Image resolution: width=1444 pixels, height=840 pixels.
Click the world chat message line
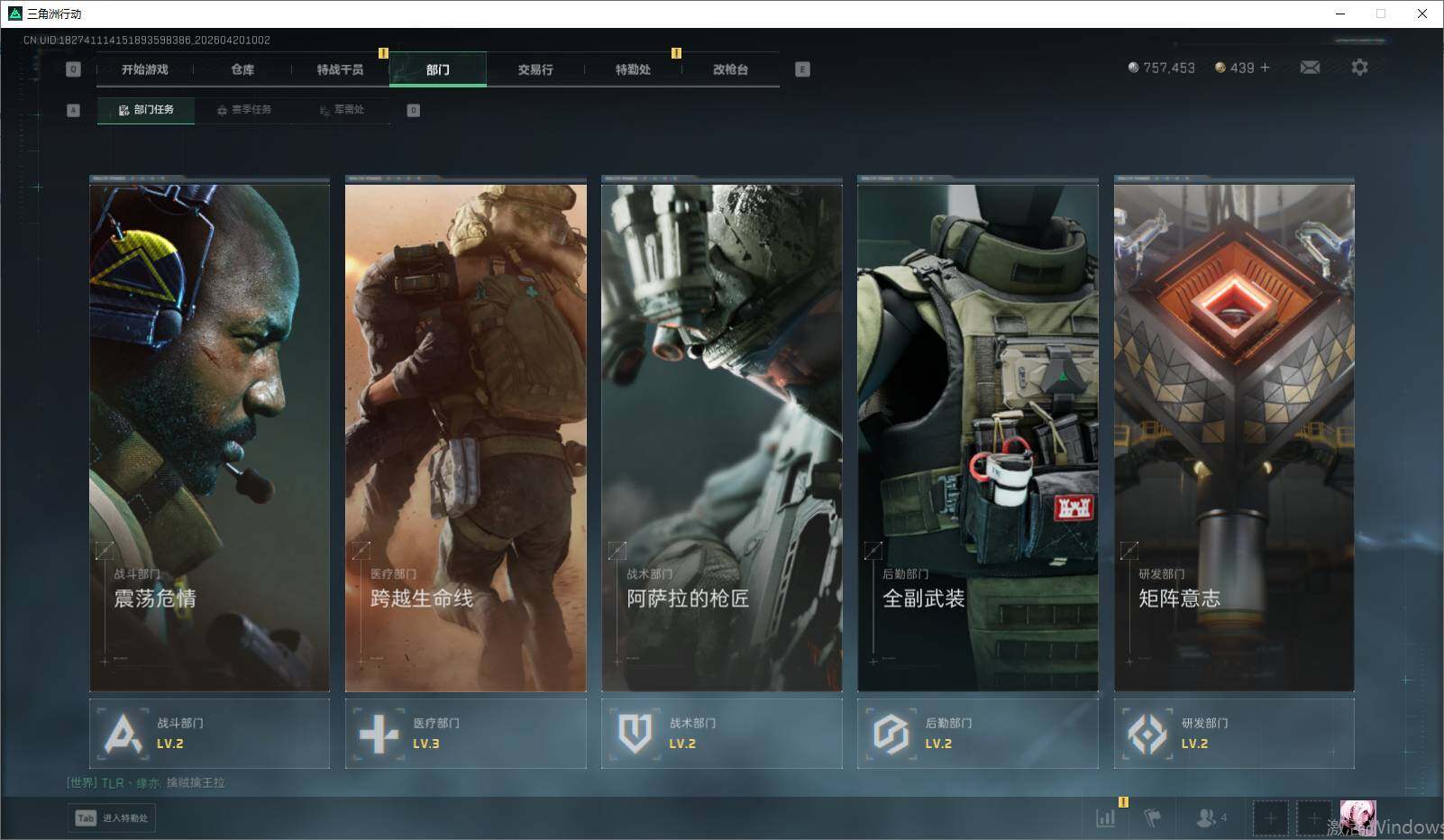(146, 783)
